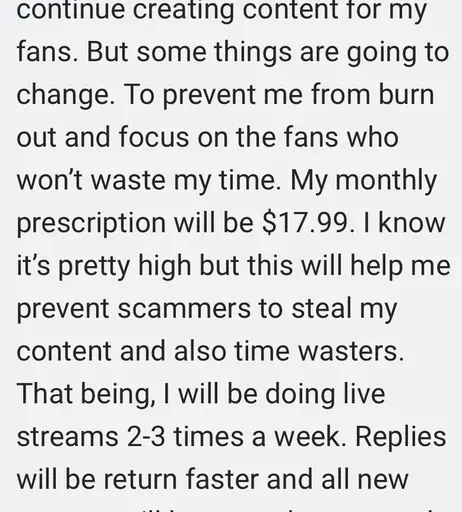462x512 pixels.
Task: Click the phrase 'return faster'
Action: (x=181, y=479)
